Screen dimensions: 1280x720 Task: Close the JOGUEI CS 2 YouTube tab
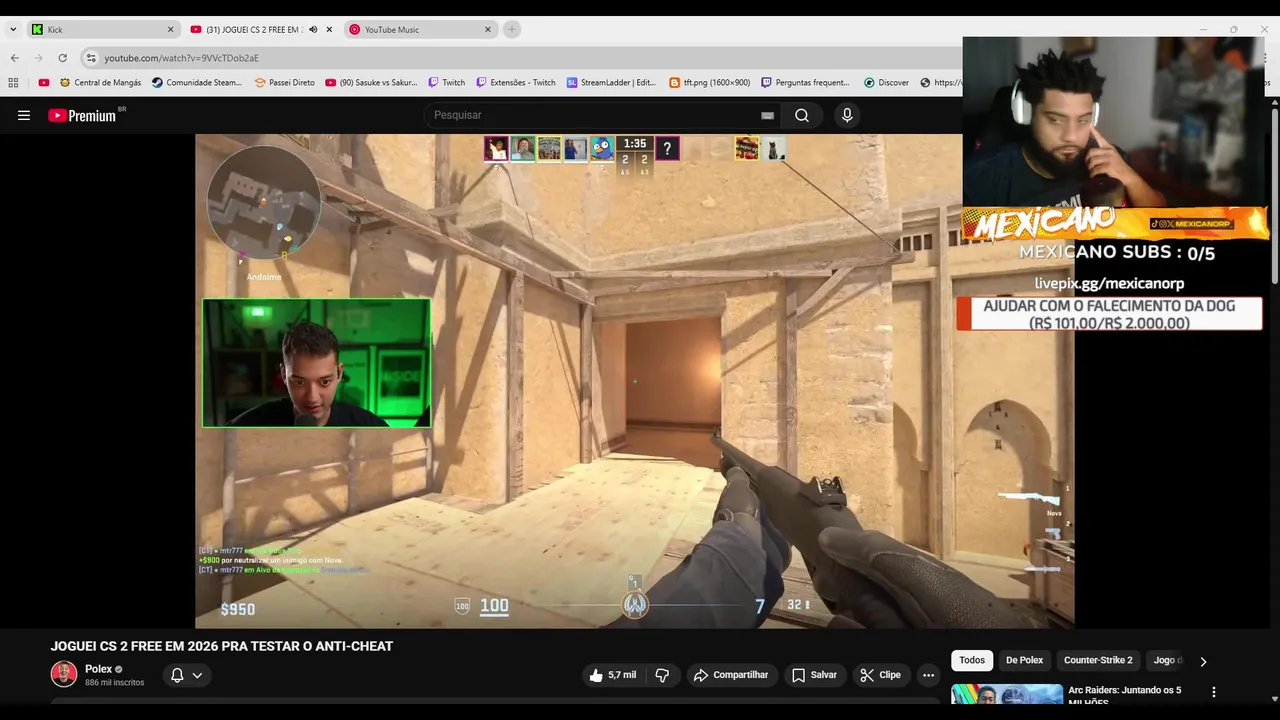pos(329,29)
